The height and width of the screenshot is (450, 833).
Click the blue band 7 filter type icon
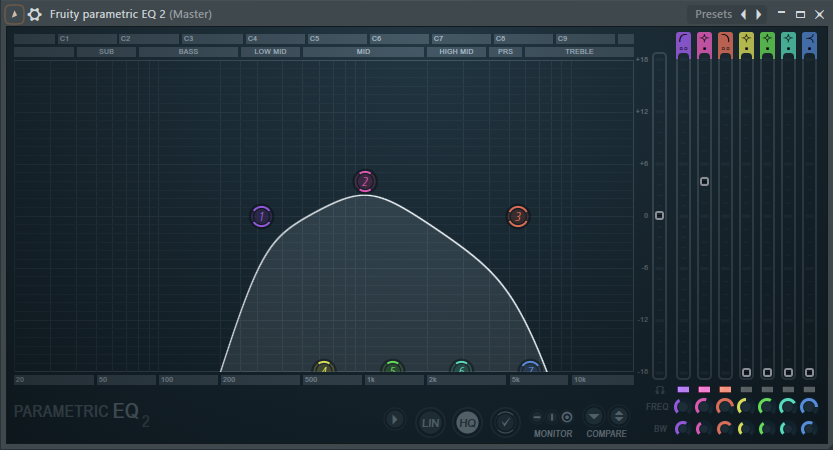(x=809, y=43)
